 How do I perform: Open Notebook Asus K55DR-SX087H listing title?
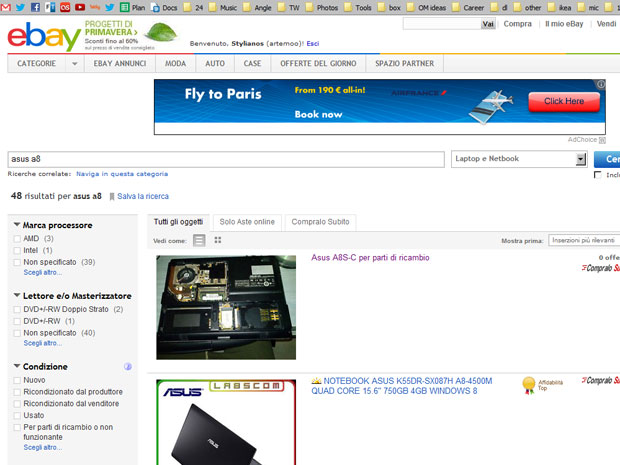click(402, 386)
